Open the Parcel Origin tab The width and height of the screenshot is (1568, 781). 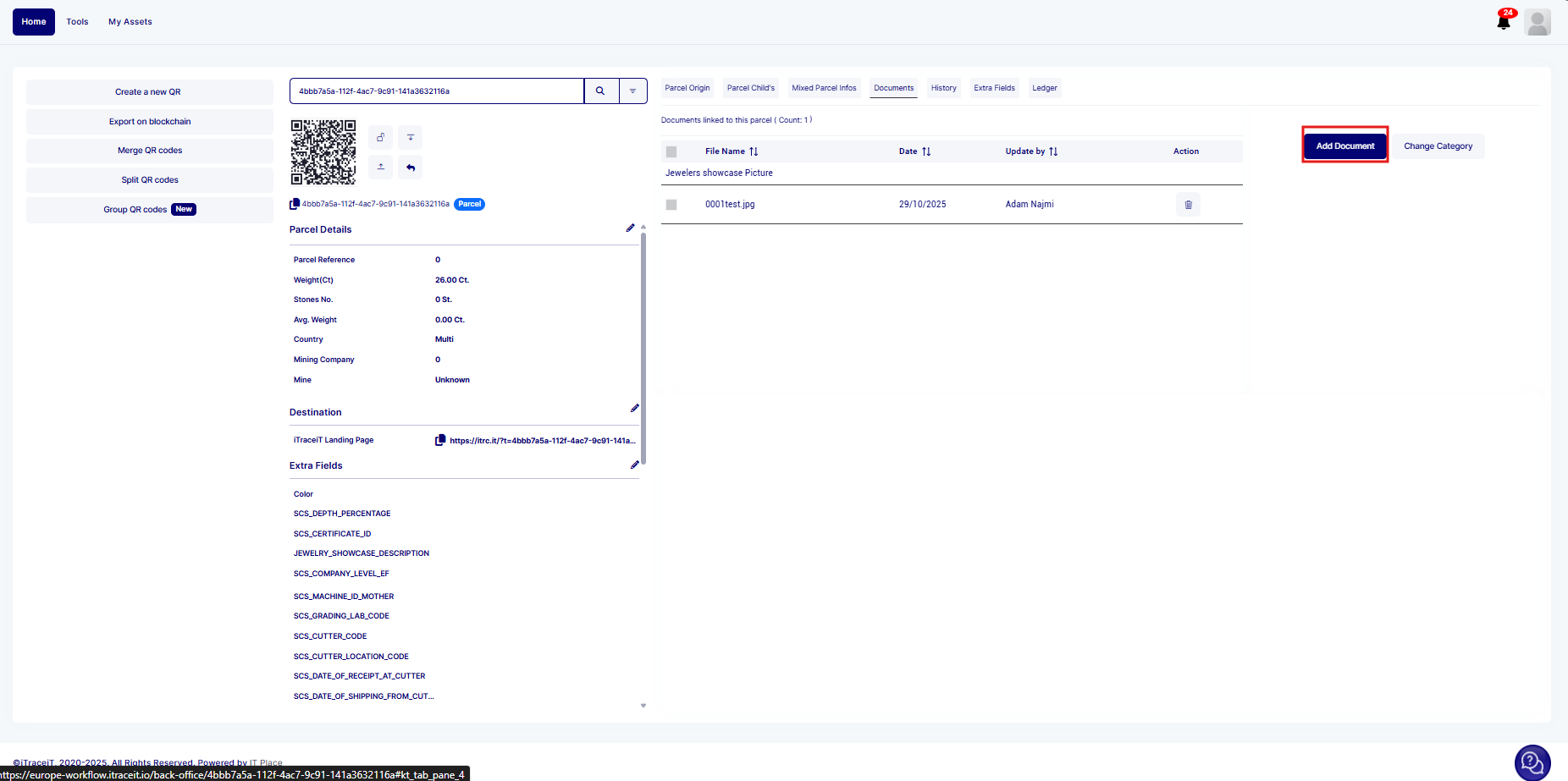[x=687, y=88]
